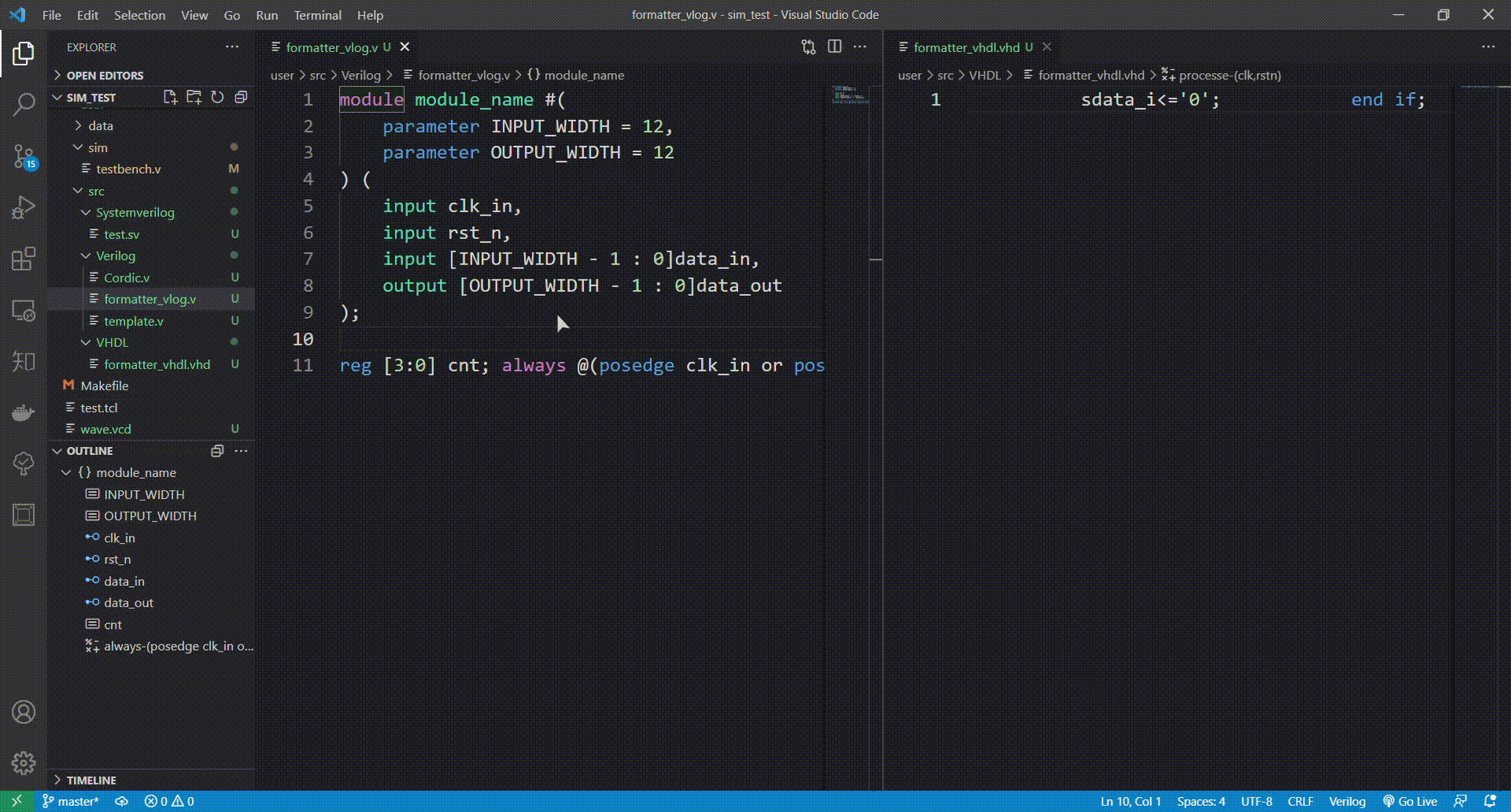Change CRLF end of line sequence
Viewport: 1511px width, 812px height.
coord(1300,801)
